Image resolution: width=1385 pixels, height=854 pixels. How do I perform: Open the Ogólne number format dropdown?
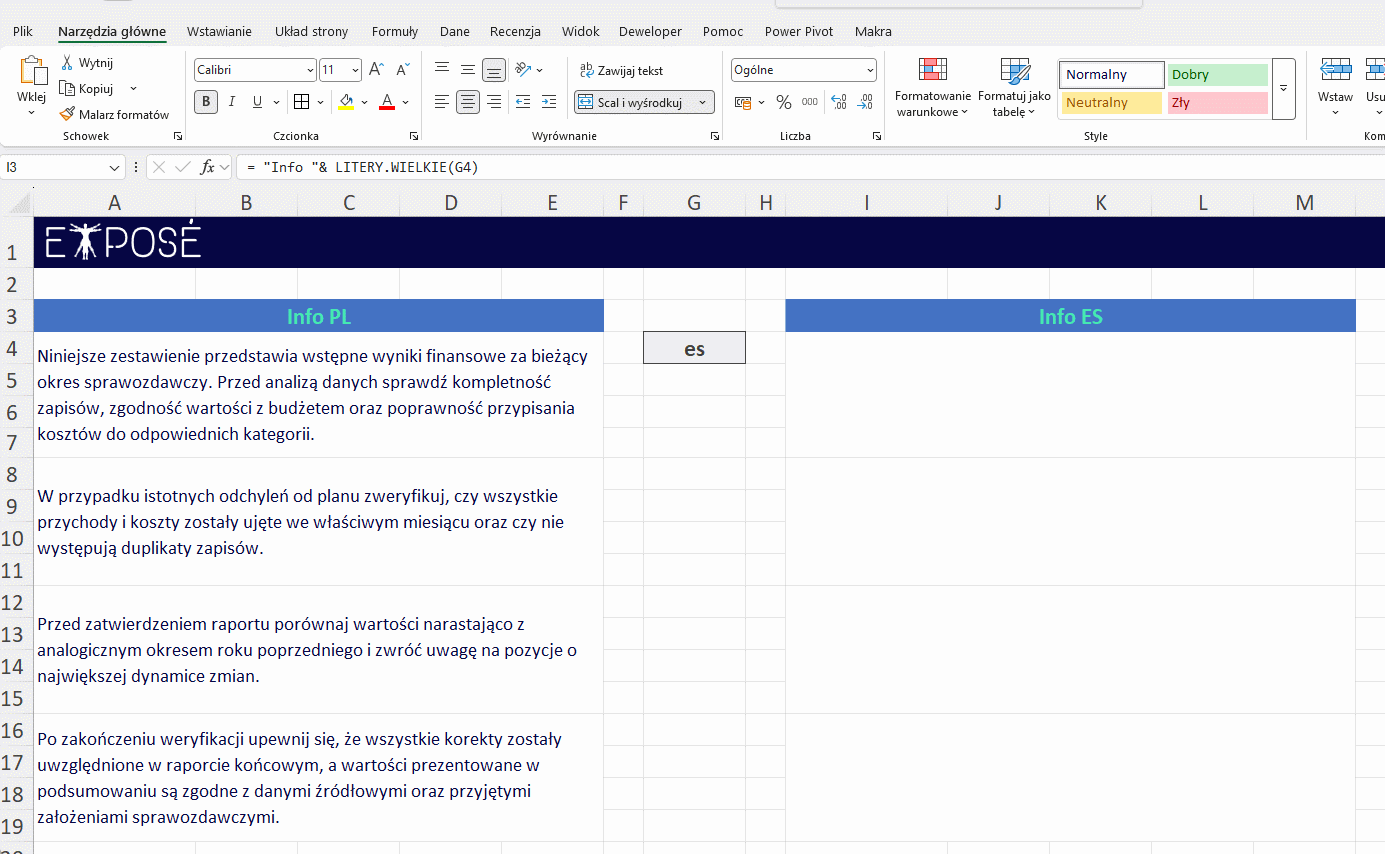point(870,71)
